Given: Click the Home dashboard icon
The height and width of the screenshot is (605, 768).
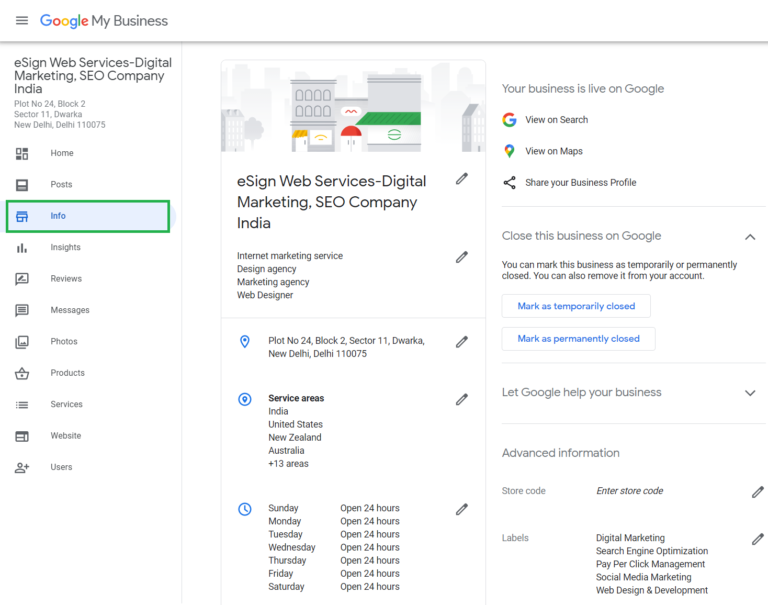Looking at the screenshot, I should [22, 153].
